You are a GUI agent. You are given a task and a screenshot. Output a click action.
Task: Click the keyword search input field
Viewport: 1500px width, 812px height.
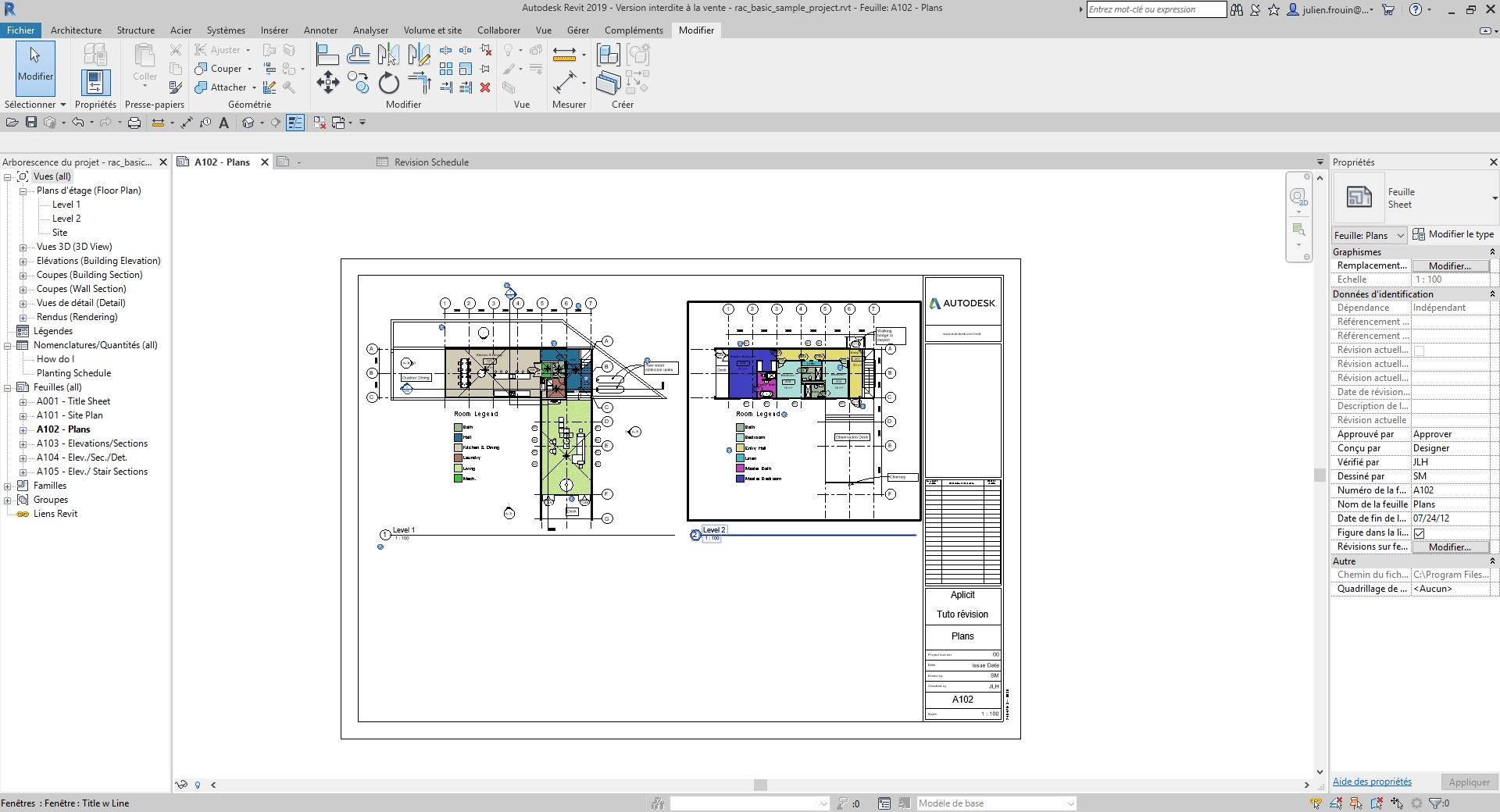click(x=1155, y=9)
